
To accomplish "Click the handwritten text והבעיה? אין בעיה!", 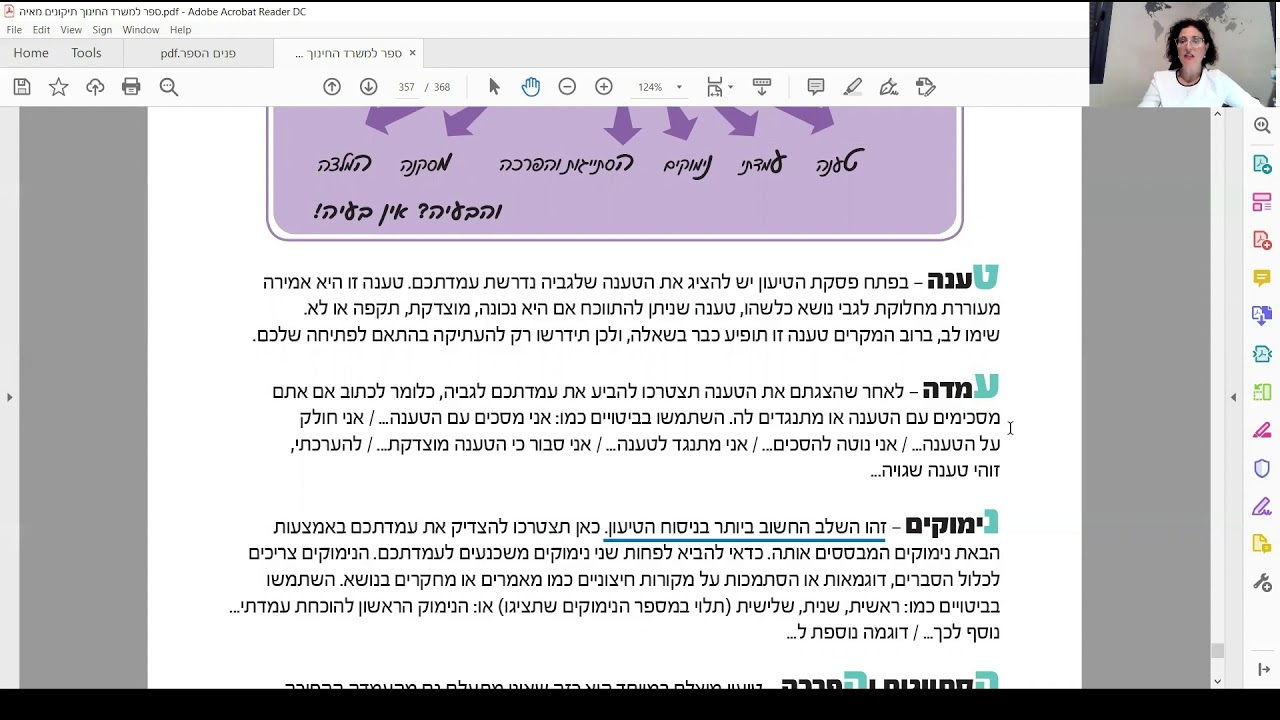I will (408, 212).
